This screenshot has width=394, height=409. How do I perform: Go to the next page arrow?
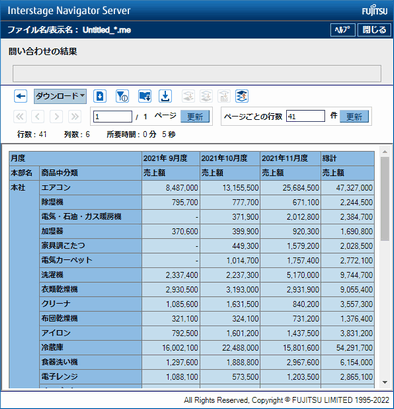[56, 117]
